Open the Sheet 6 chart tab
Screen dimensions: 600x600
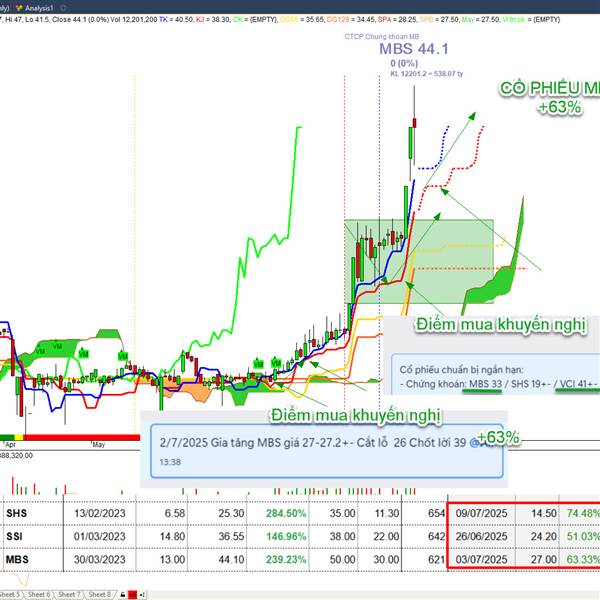(39, 594)
